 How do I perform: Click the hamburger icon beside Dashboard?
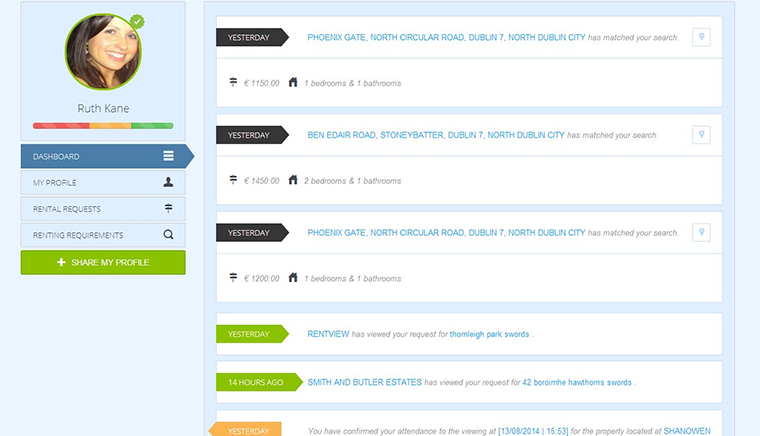[169, 156]
